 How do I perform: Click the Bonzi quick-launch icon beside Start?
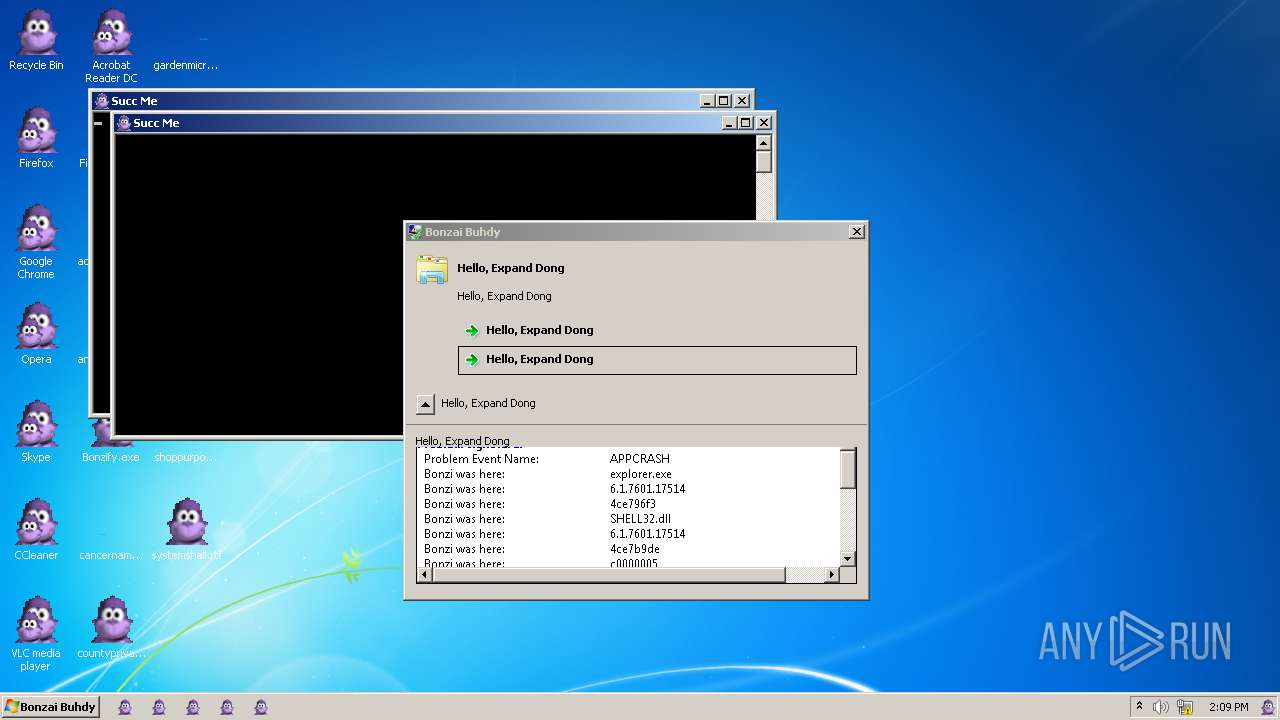125,707
